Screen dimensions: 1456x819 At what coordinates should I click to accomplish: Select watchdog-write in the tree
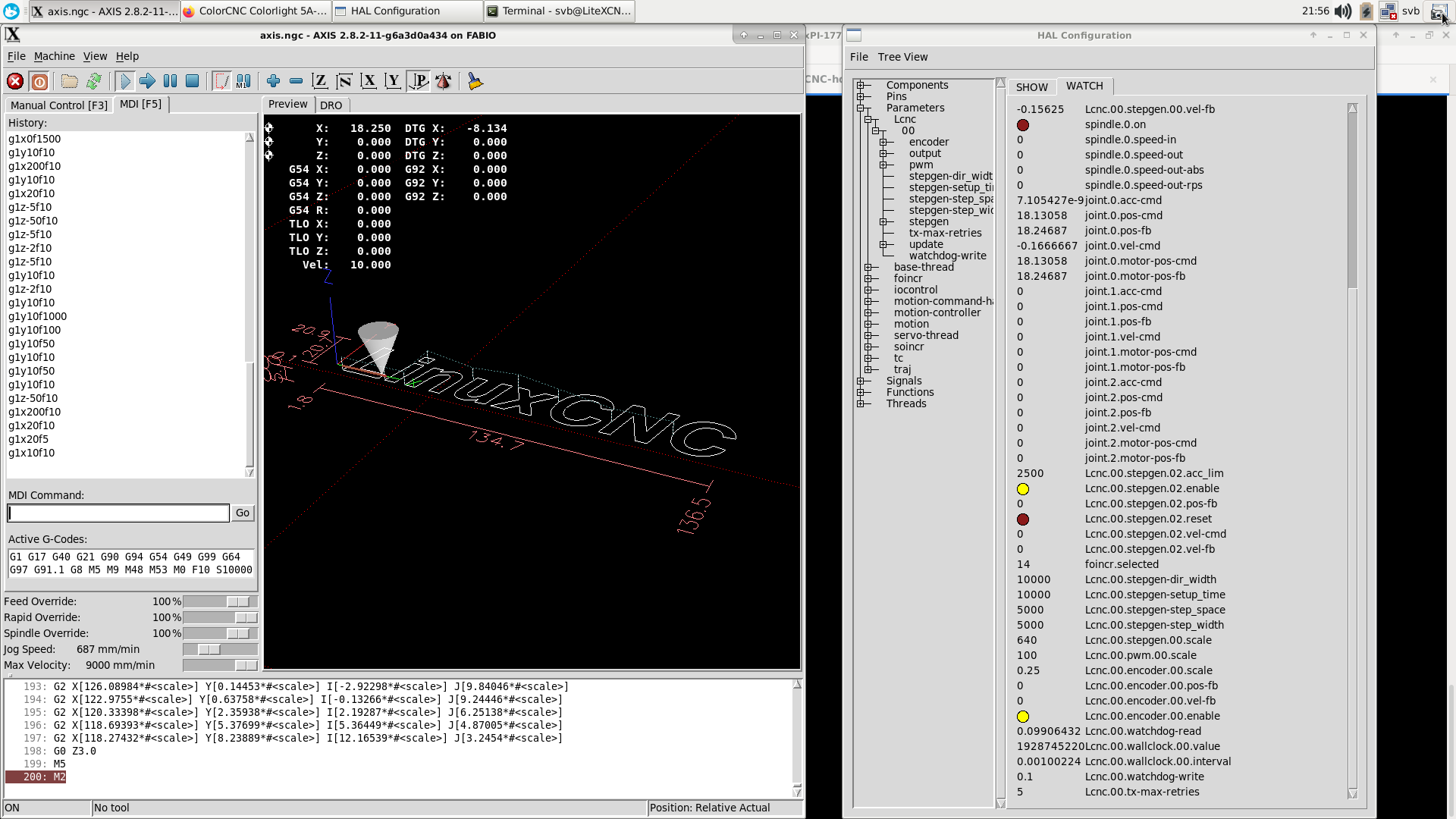click(948, 256)
